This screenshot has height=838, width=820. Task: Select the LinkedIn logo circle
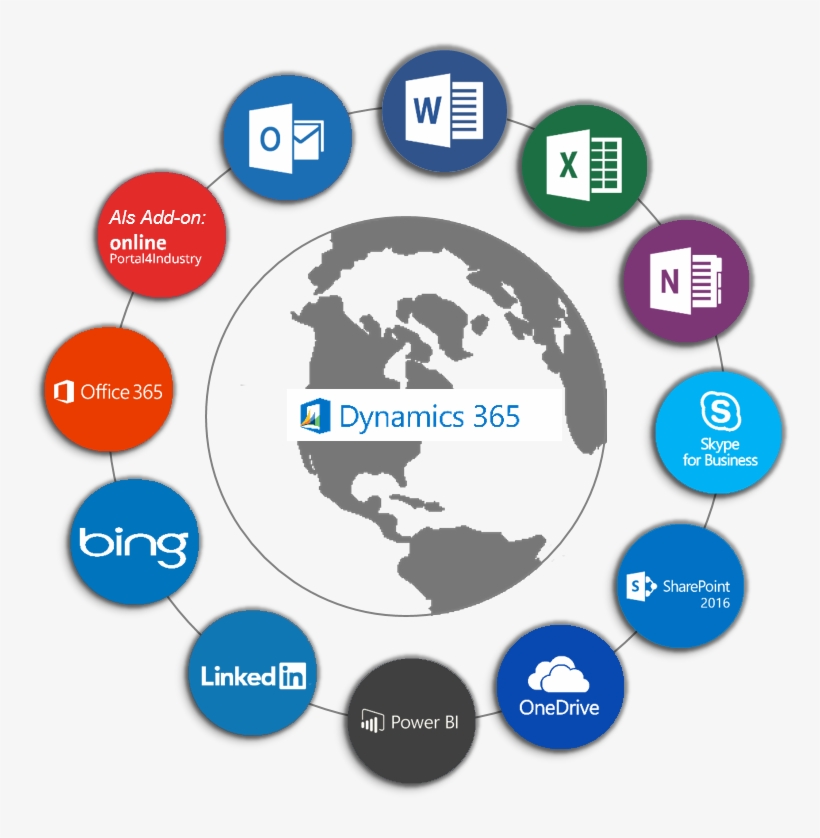point(253,675)
